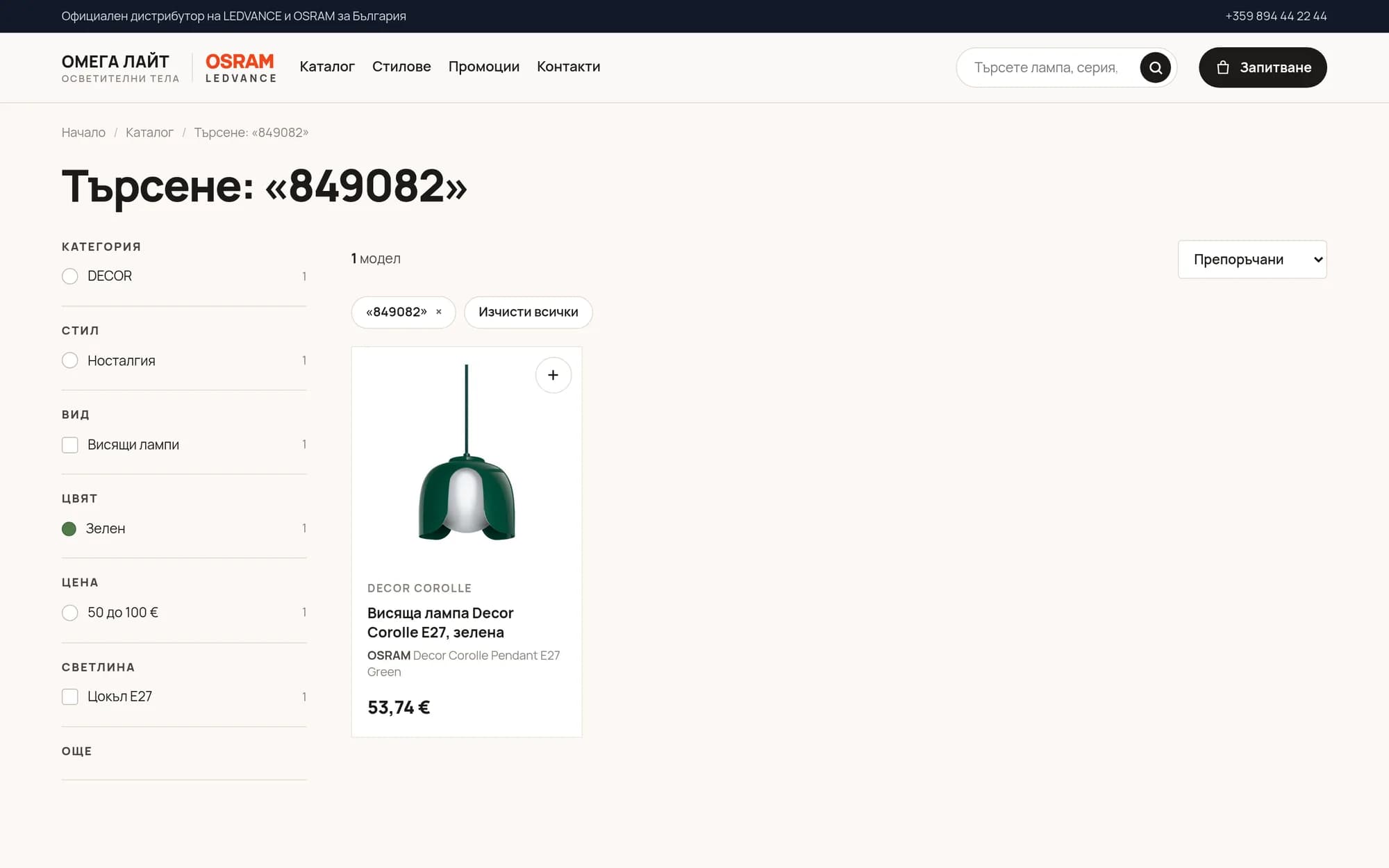The image size is (1389, 868).
Task: Click the ОМЕГА ЛАЙТ site logo
Action: pos(120,67)
